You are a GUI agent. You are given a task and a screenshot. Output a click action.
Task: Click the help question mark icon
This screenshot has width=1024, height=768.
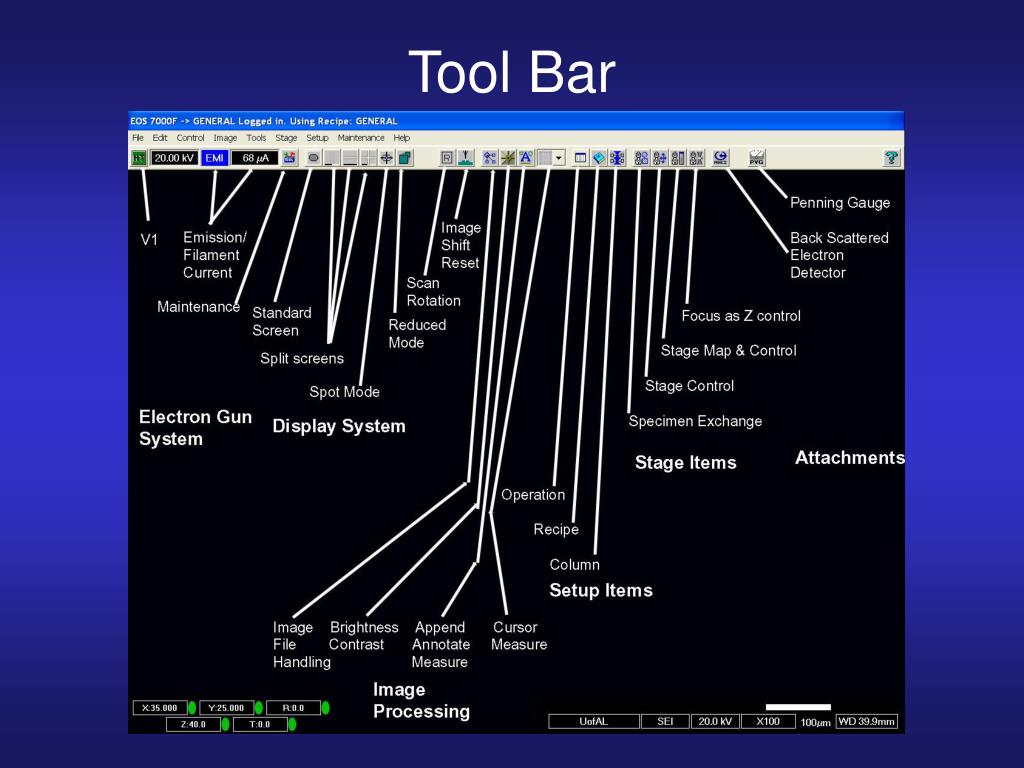coord(891,158)
